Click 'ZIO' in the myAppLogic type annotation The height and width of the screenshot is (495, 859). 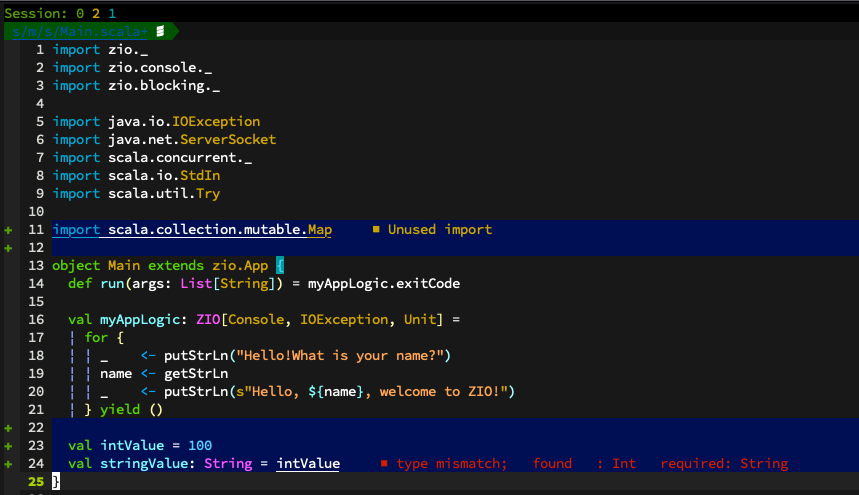208,319
